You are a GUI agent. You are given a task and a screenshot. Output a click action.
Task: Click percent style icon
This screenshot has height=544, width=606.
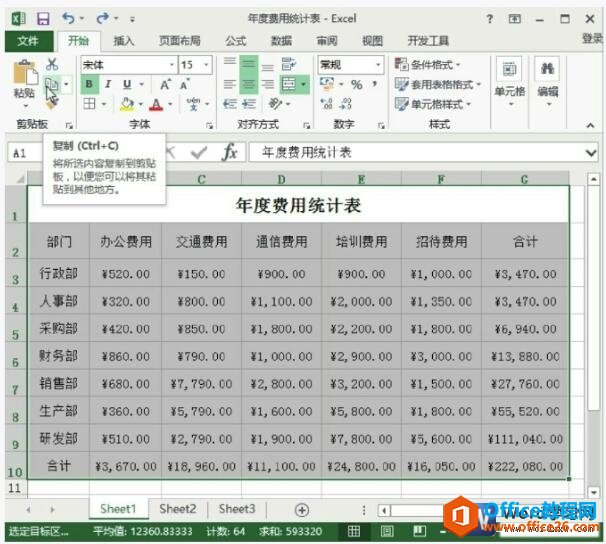coord(356,85)
